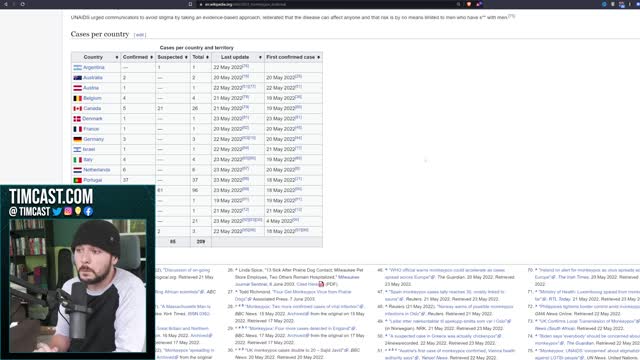Image resolution: width=640 pixels, height=360 pixels.
Task: Open the Germany country link
Action: [x=93, y=139]
